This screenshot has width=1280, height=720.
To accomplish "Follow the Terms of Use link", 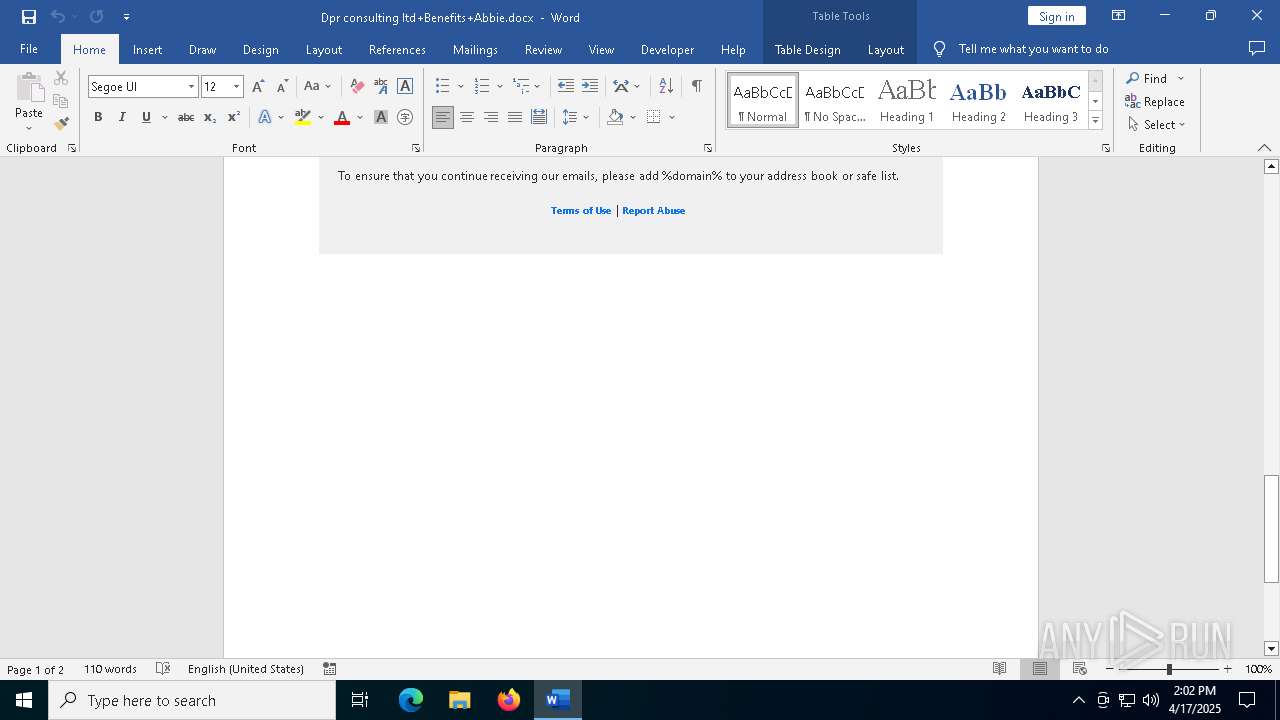I will tap(581, 210).
